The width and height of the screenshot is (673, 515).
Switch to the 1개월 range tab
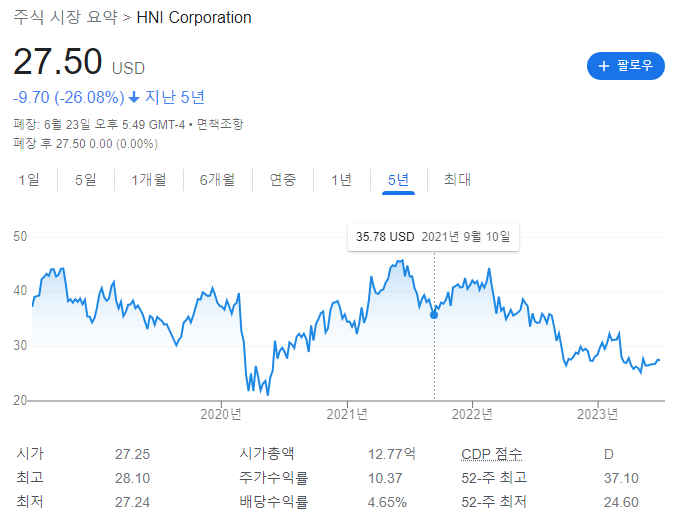point(149,179)
